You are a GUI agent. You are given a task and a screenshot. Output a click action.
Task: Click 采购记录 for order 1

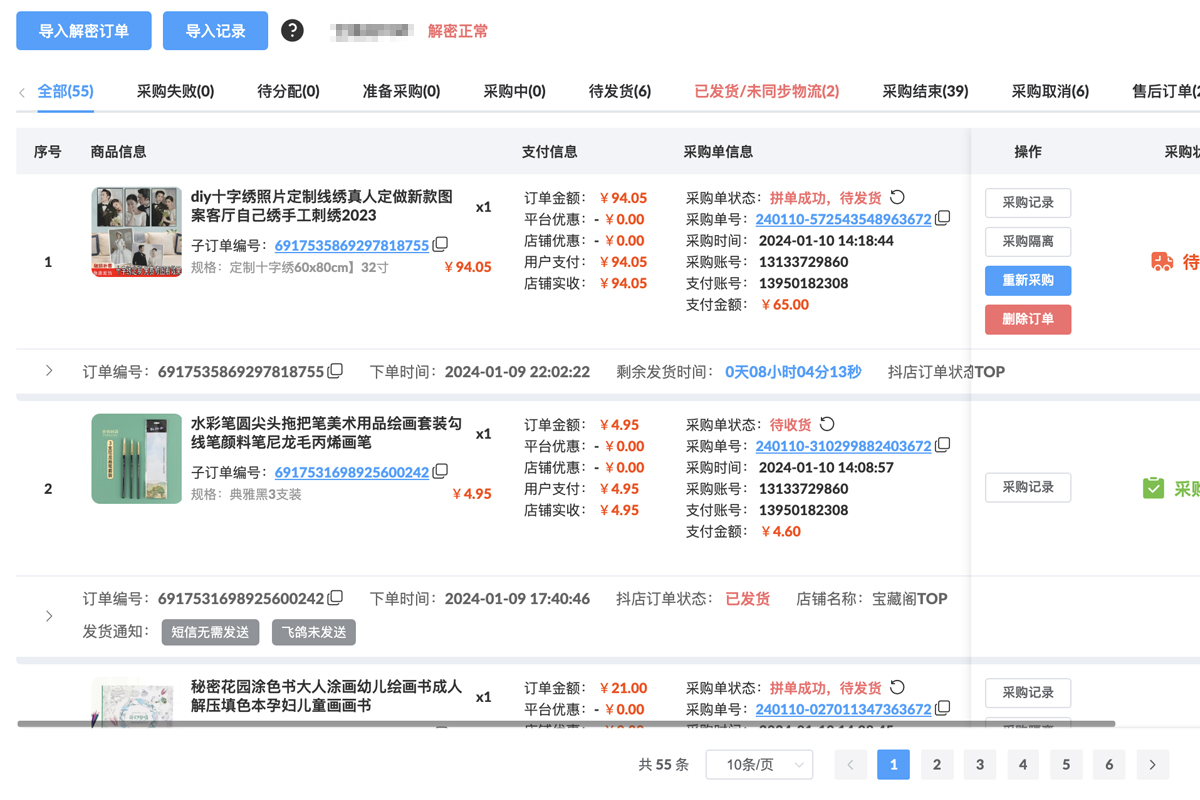click(x=1028, y=202)
